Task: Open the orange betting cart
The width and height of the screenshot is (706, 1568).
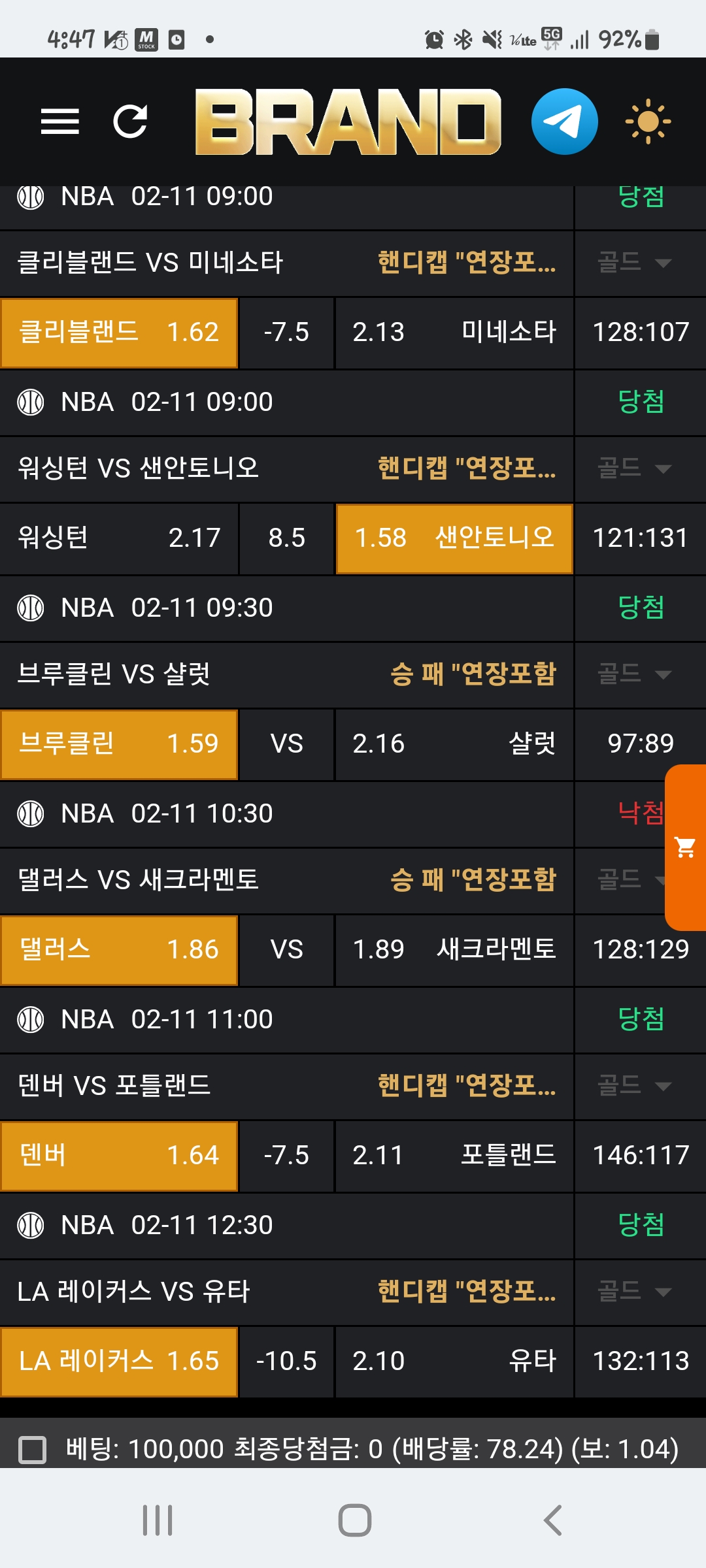Action: (x=686, y=847)
